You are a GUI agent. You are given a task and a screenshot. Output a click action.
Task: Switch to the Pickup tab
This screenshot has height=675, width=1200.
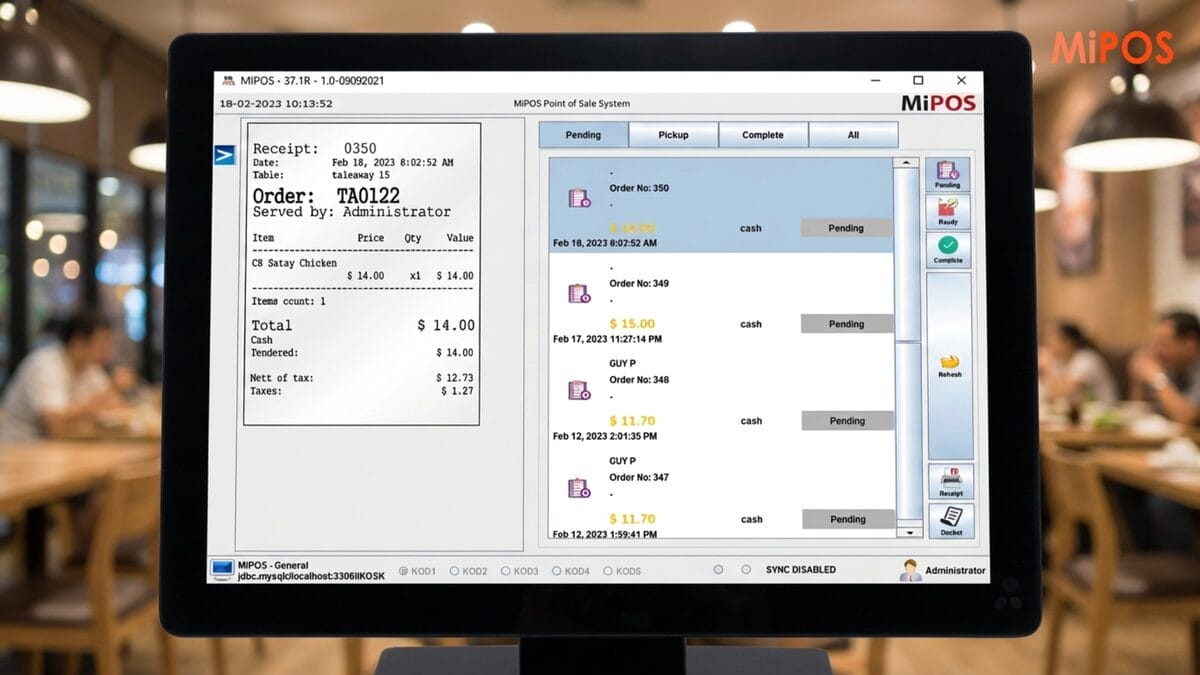[x=673, y=135]
